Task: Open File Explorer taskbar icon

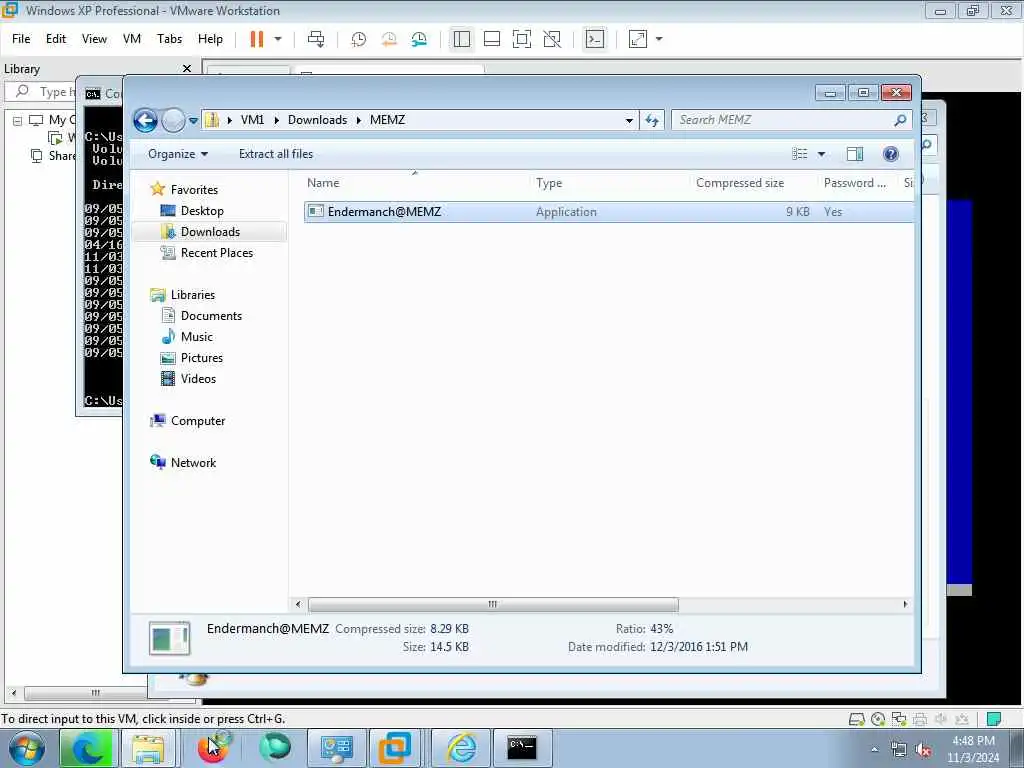Action: tap(148, 748)
